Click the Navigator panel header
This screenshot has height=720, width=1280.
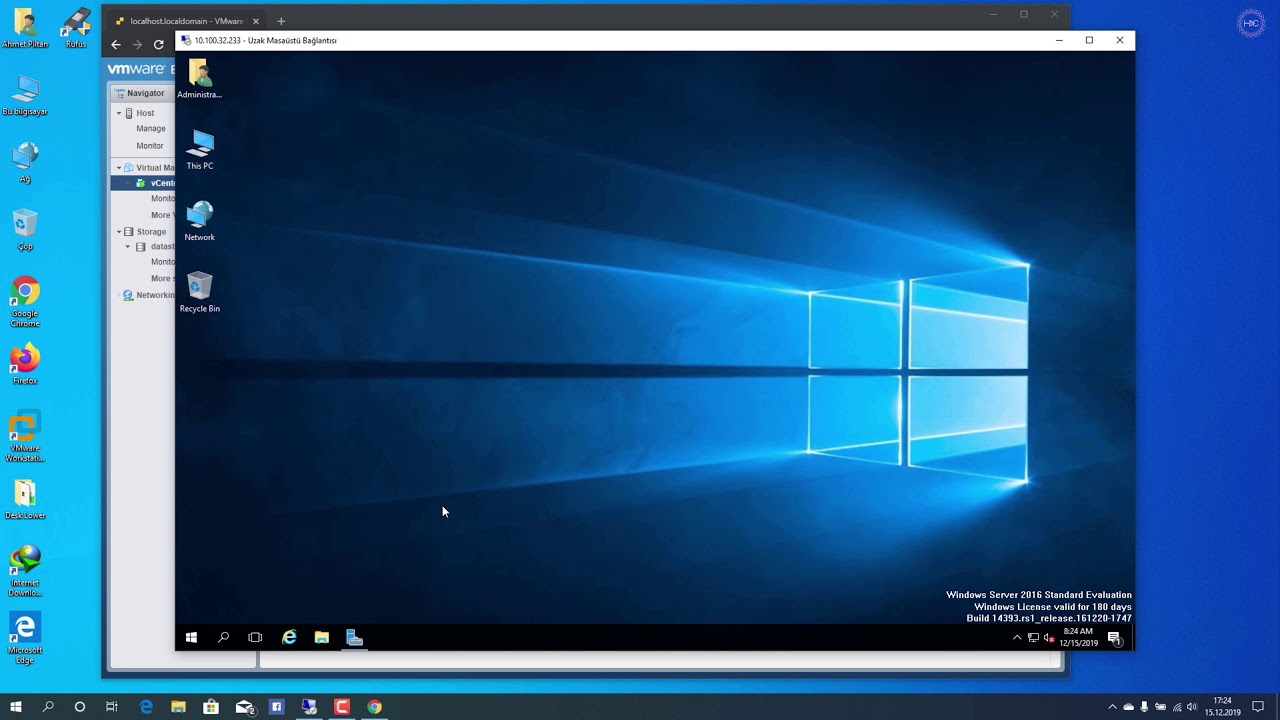(142, 93)
